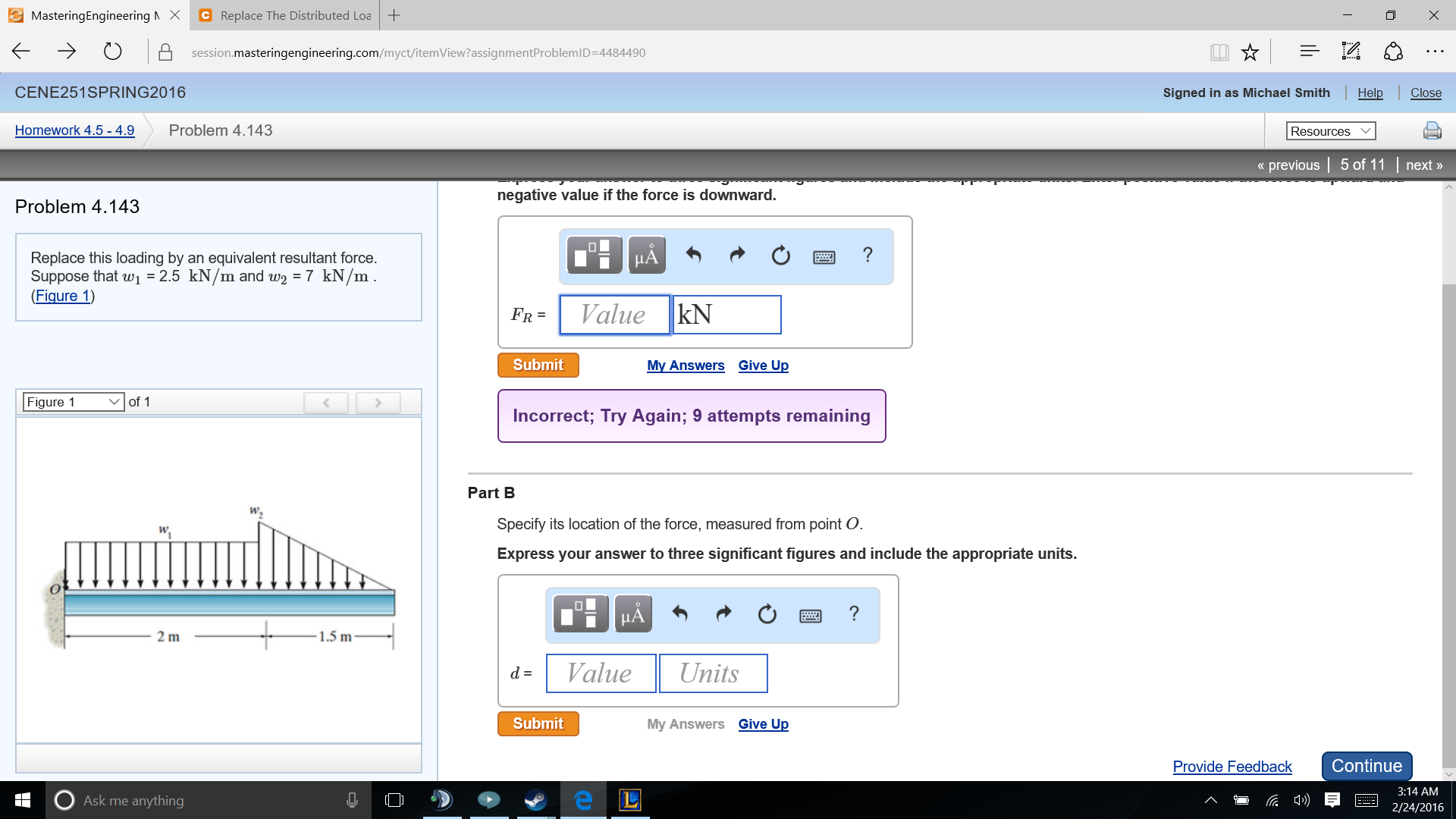The image size is (1456, 819).
Task: Submit the Part A answer
Action: pyautogui.click(x=538, y=365)
